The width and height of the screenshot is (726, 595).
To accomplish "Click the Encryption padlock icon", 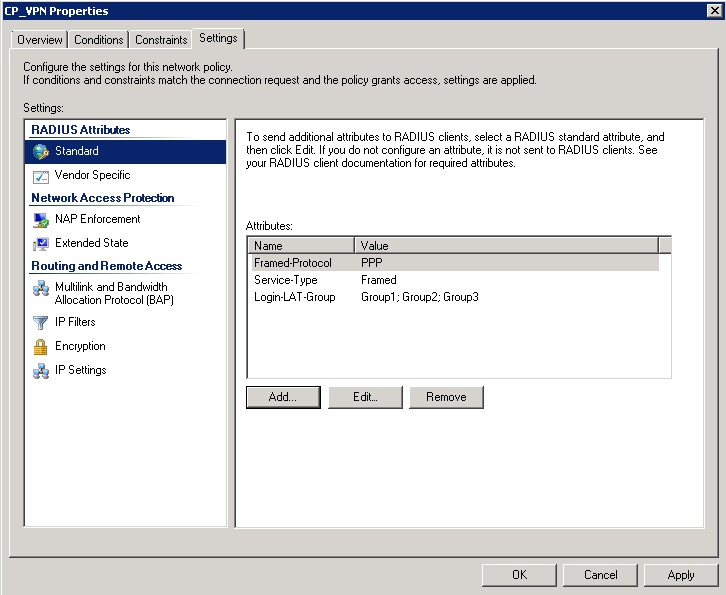I will (x=41, y=347).
